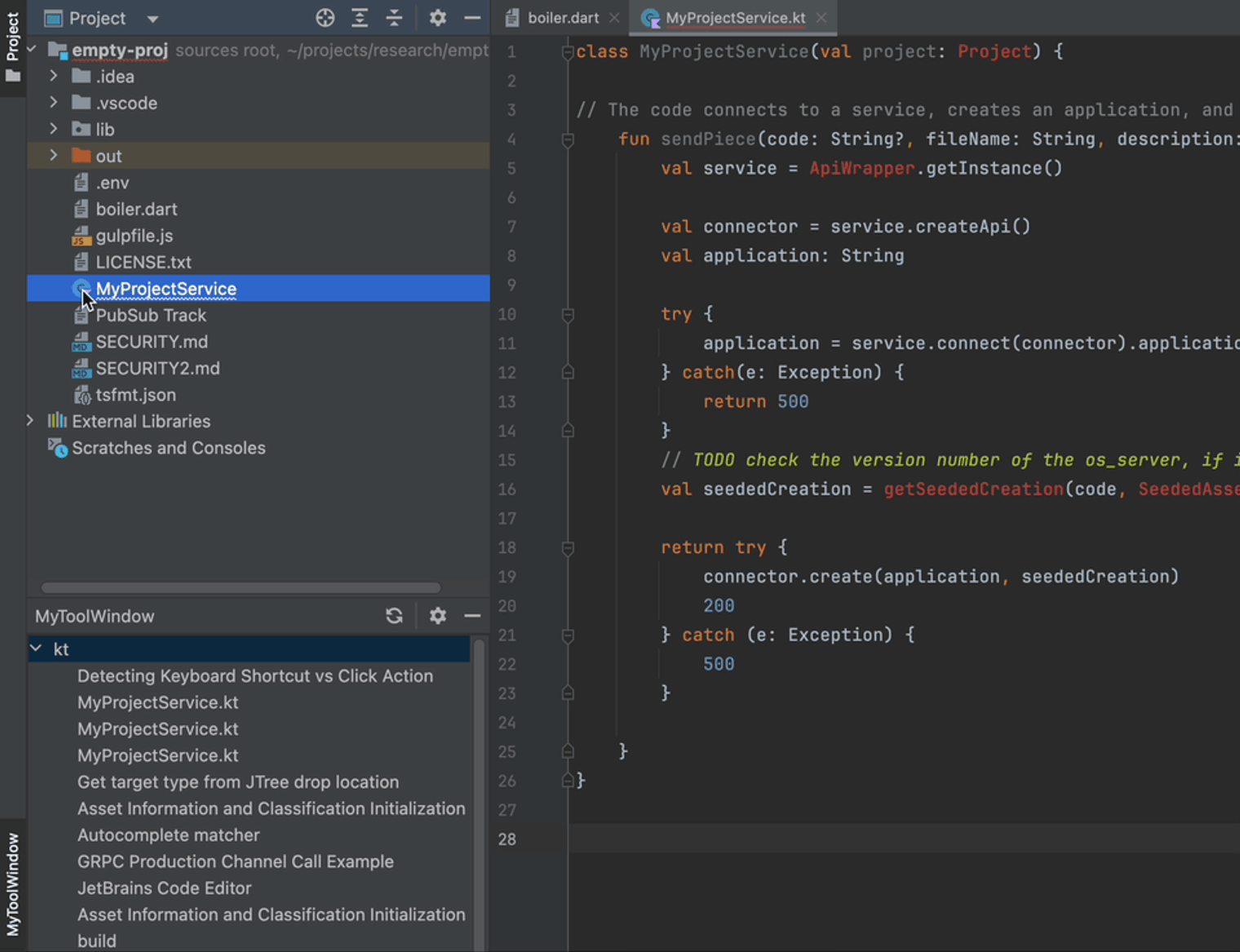Close the boiler.dart tab
This screenshot has height=952, width=1240.
pos(614,18)
